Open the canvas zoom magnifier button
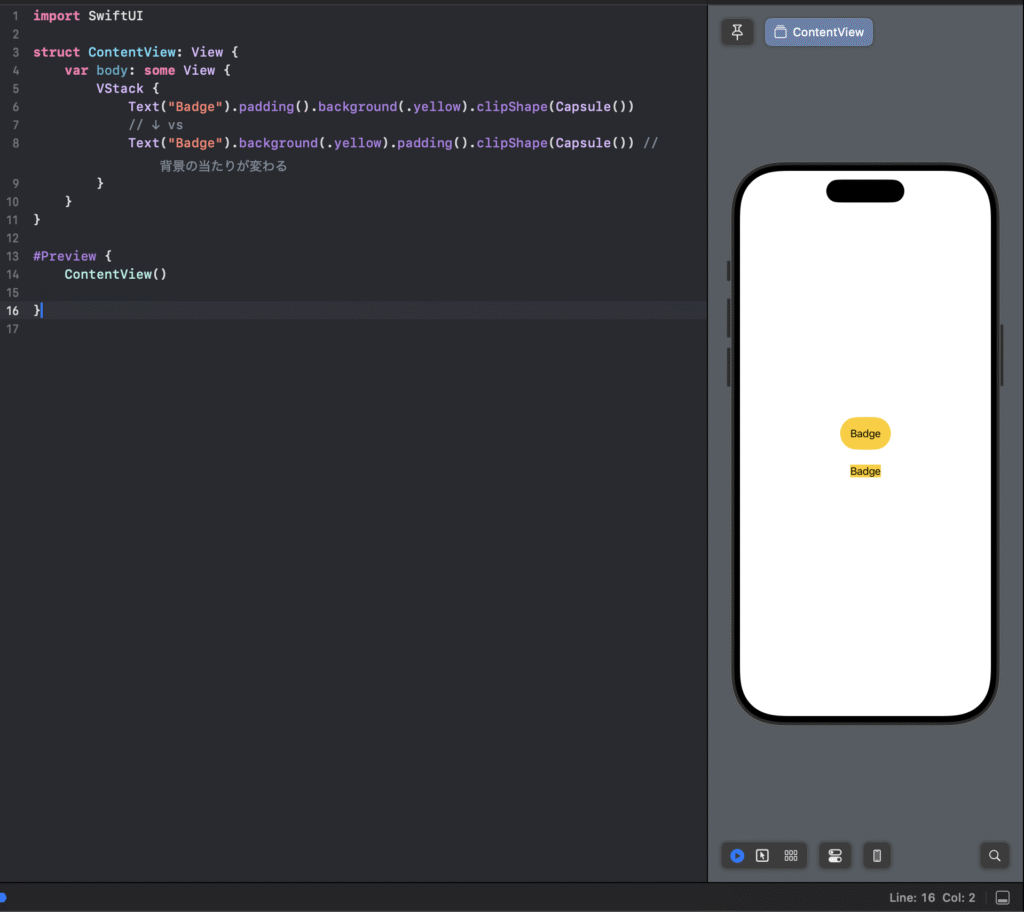This screenshot has width=1024, height=912. [994, 855]
